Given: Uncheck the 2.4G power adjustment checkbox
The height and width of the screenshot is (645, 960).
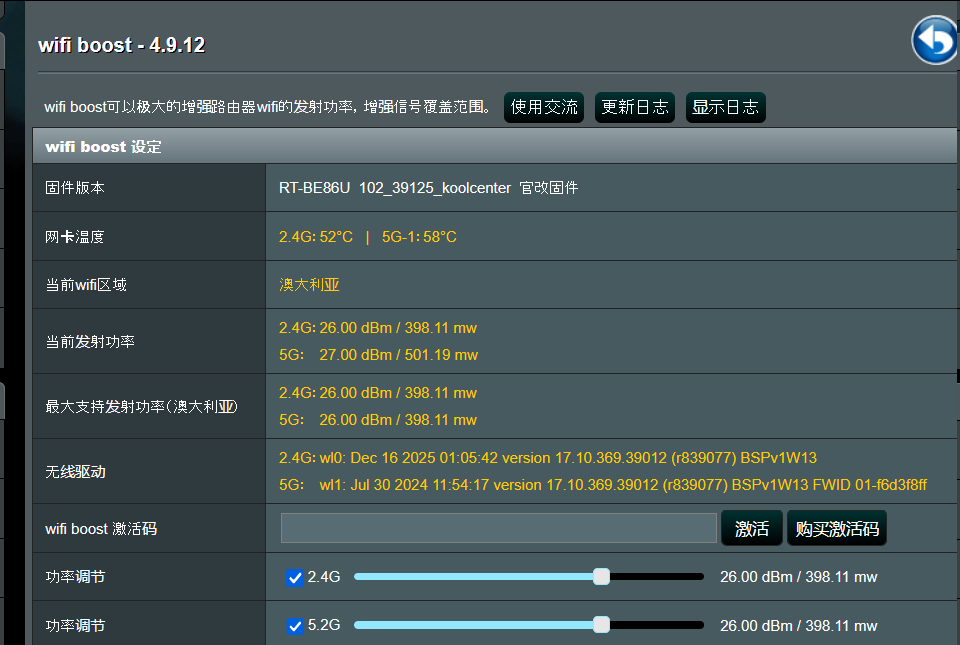Looking at the screenshot, I should click(294, 578).
